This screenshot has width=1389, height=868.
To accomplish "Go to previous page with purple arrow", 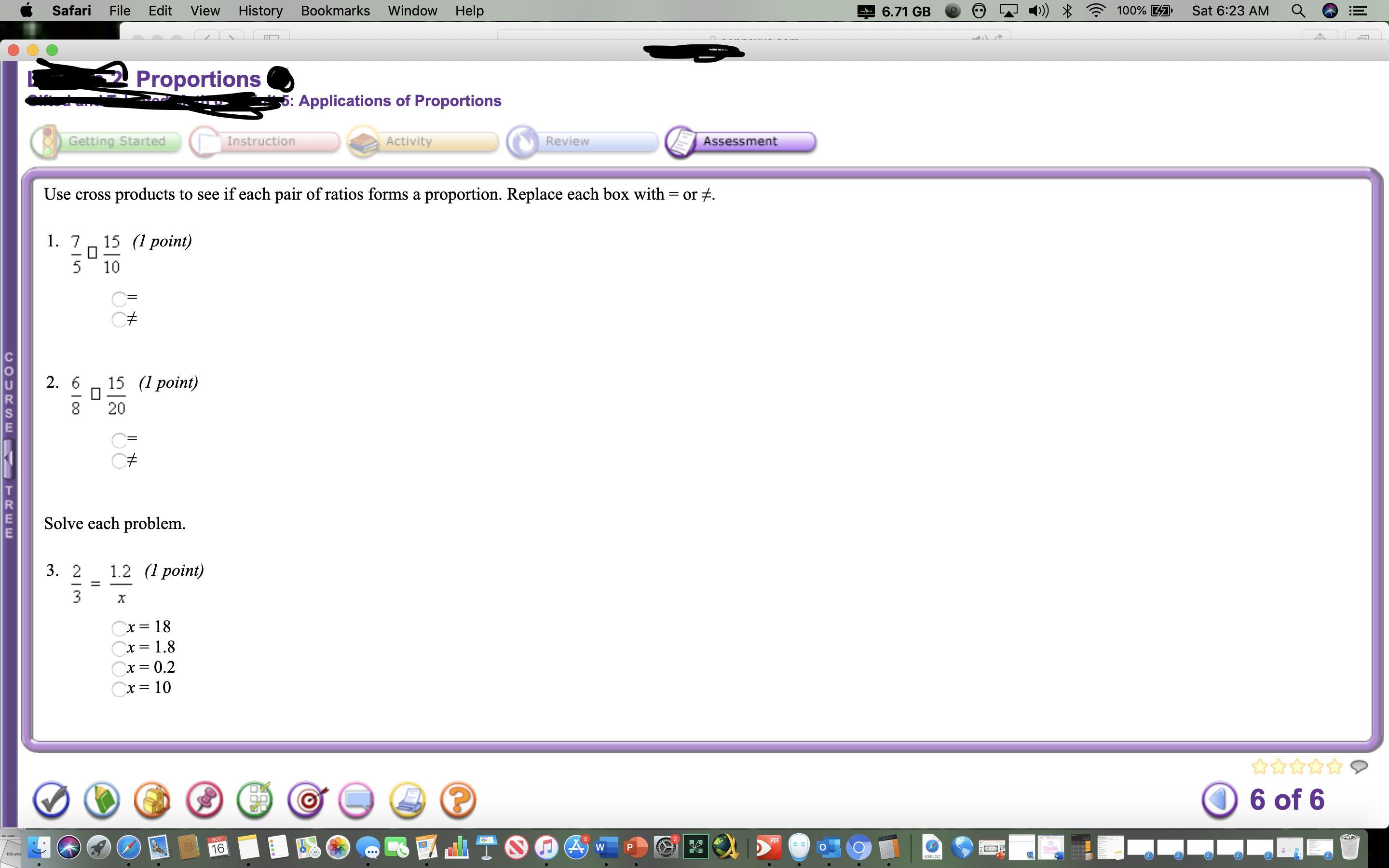I will (1219, 799).
